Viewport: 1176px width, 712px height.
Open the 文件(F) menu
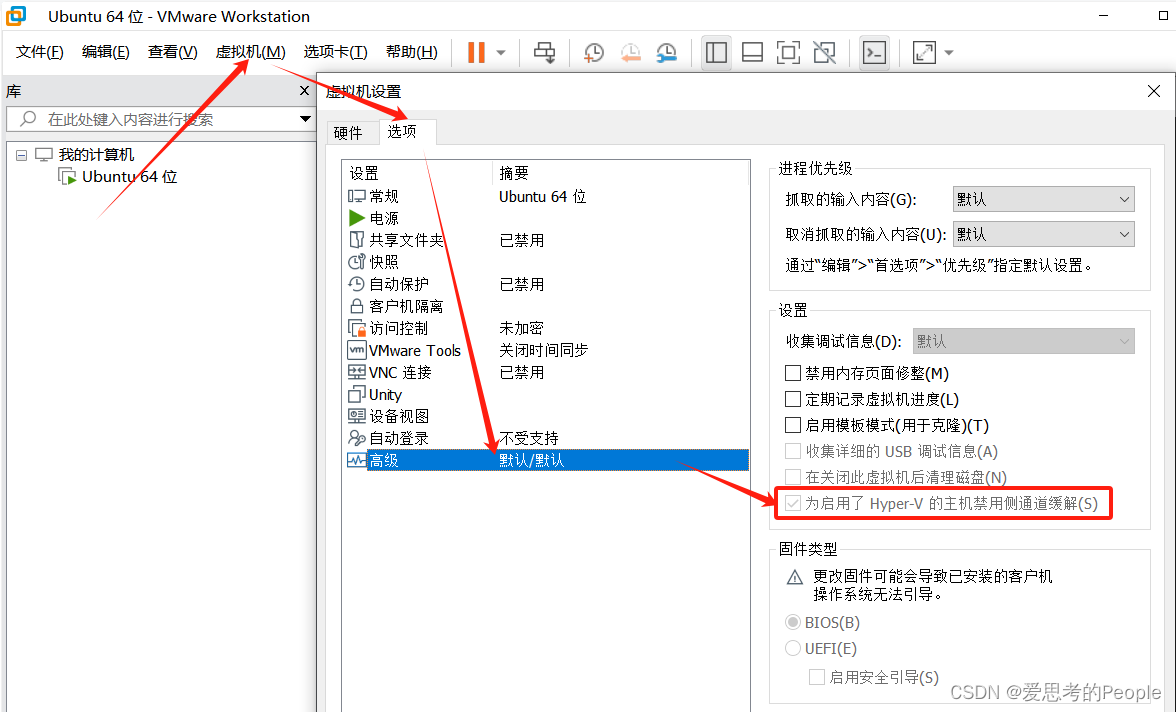pyautogui.click(x=40, y=52)
